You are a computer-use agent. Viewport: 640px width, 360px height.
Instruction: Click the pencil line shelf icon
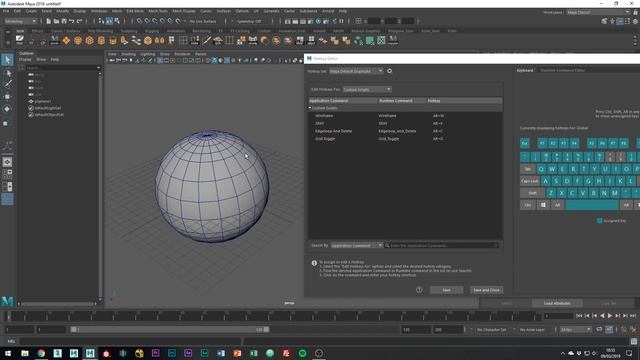[x=206, y=40]
